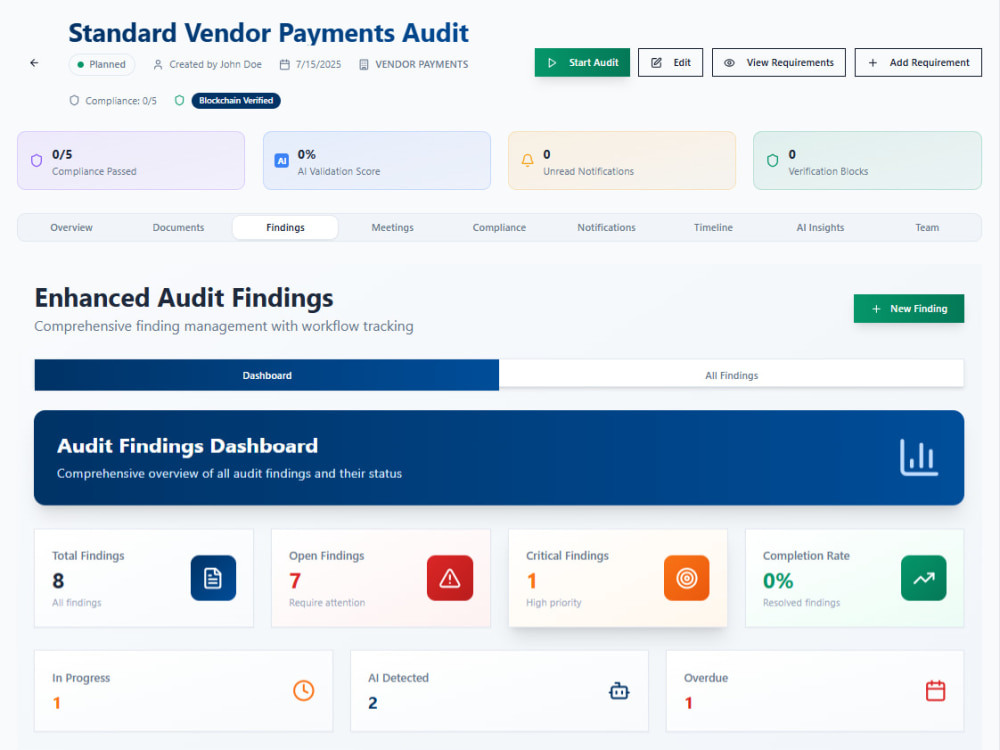Click the Audit Findings Dashboard heading

pyautogui.click(x=188, y=446)
